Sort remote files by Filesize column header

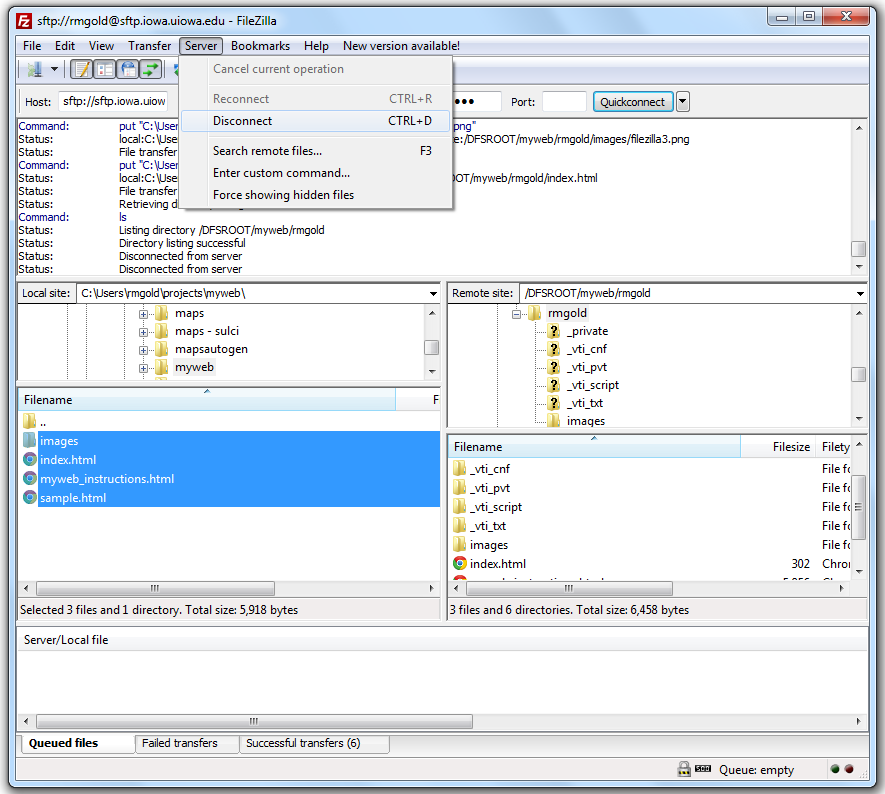tap(777, 447)
